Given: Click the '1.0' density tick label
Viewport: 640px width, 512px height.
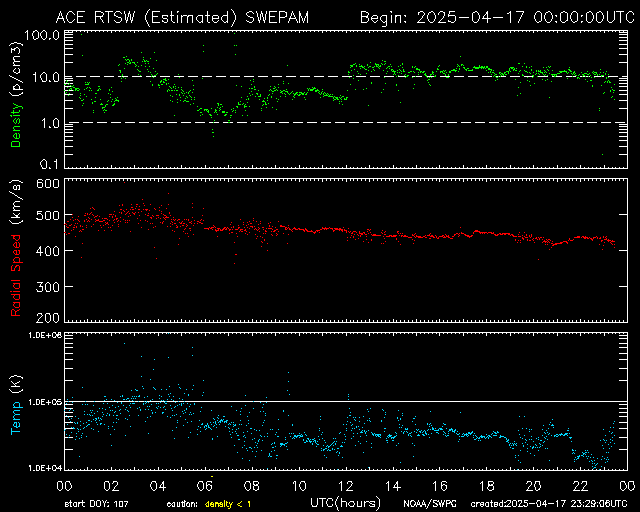Looking at the screenshot, I should point(50,123).
